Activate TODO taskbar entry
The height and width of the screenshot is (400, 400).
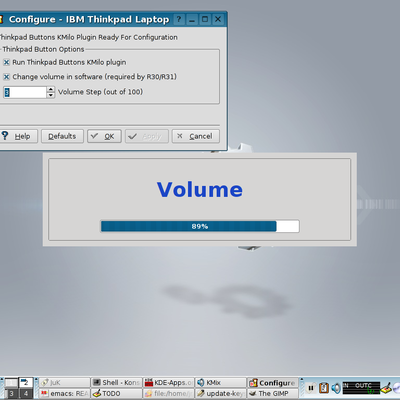(117, 394)
